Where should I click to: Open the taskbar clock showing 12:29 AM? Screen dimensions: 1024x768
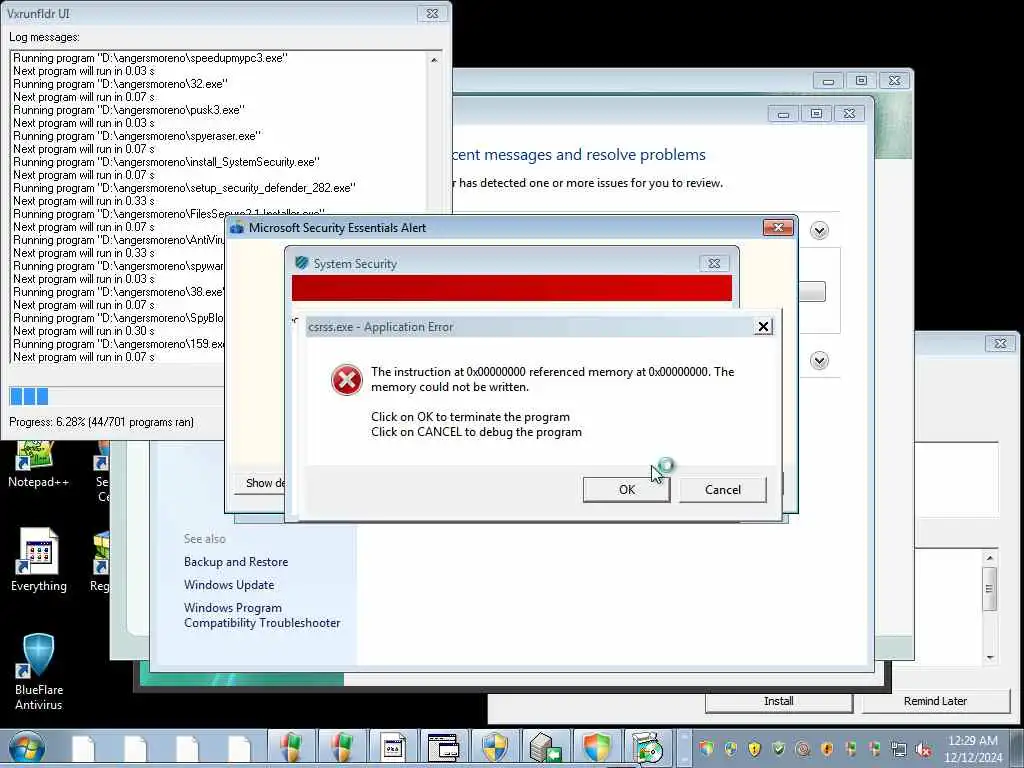[972, 749]
